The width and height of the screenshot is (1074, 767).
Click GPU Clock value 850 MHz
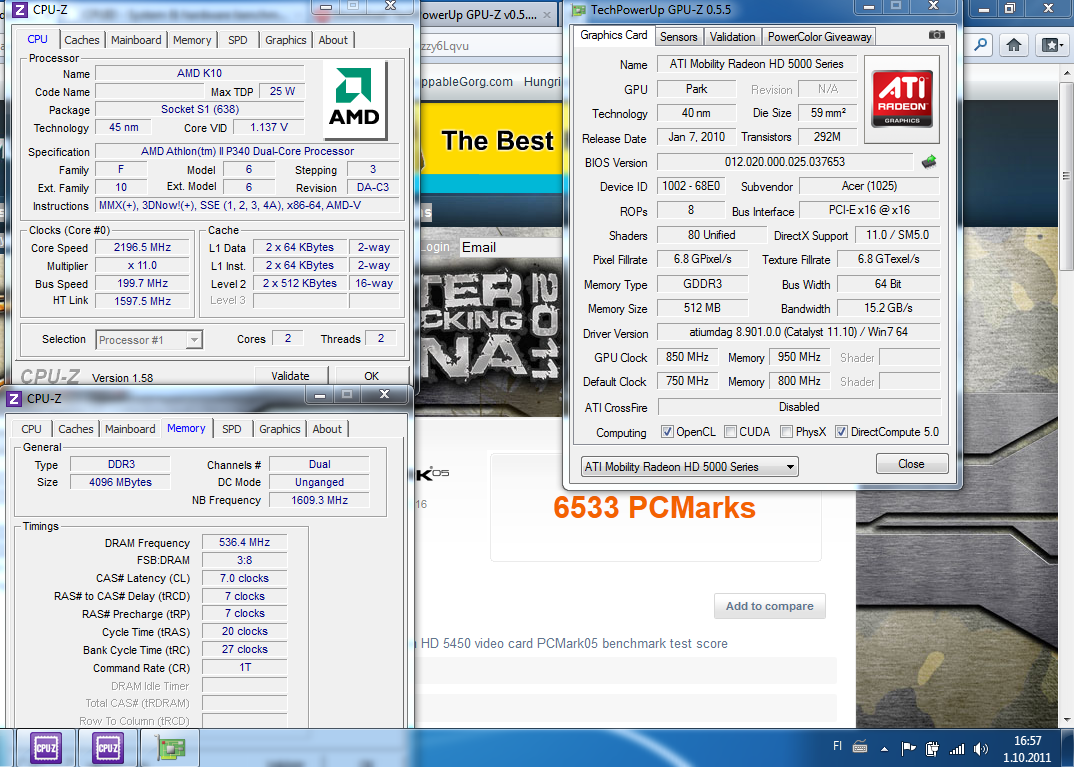pyautogui.click(x=687, y=357)
